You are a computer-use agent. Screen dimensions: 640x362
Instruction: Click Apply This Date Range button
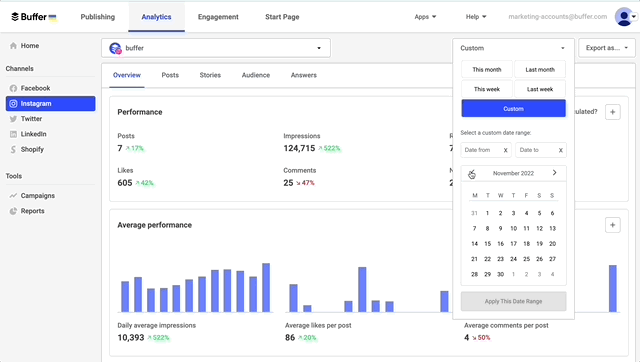(513, 301)
